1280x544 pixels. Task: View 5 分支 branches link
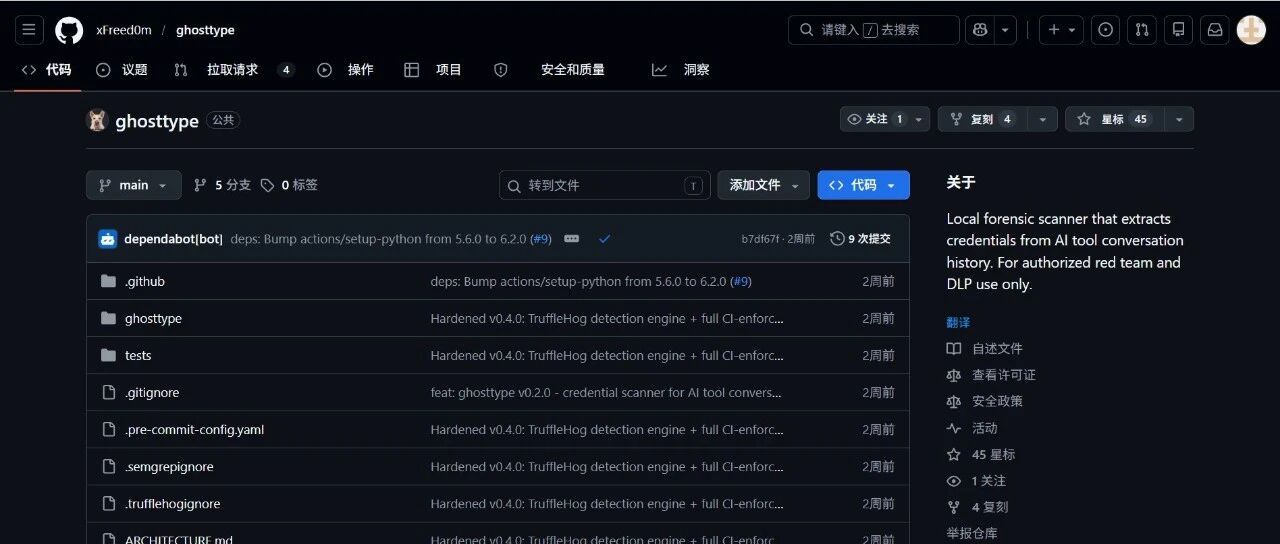pyautogui.click(x=222, y=185)
